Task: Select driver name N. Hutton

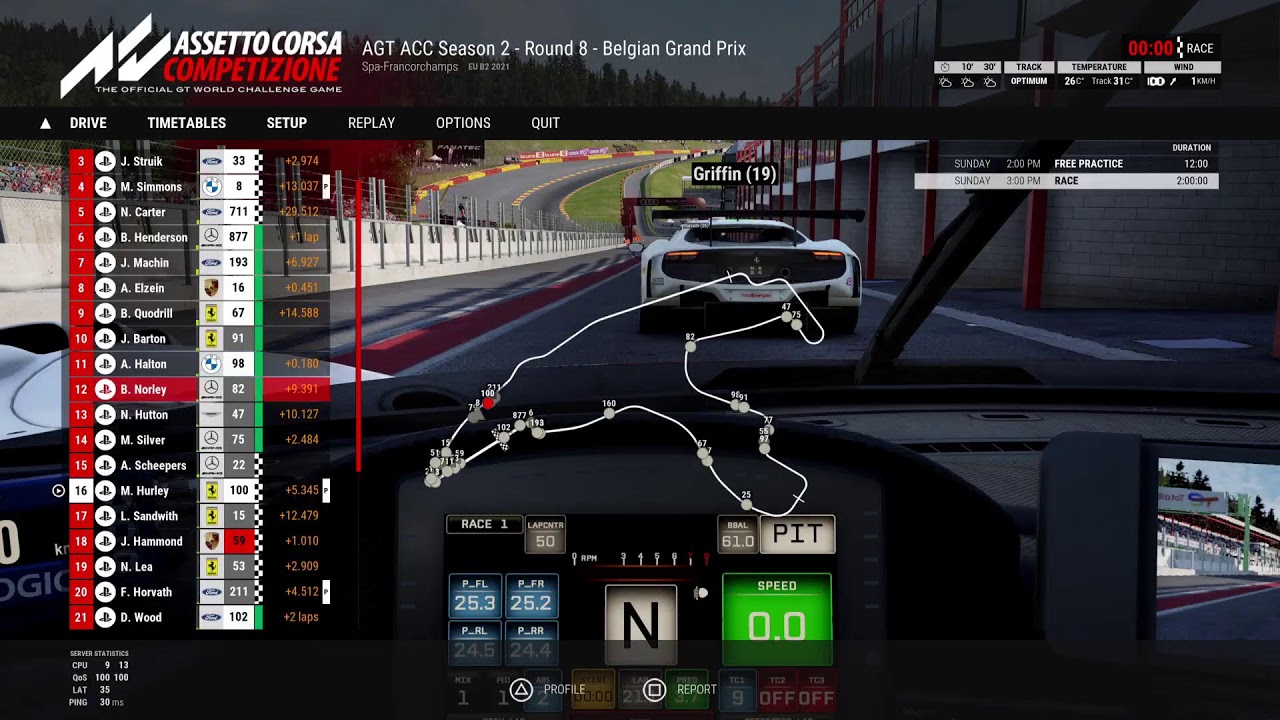Action: click(144, 415)
